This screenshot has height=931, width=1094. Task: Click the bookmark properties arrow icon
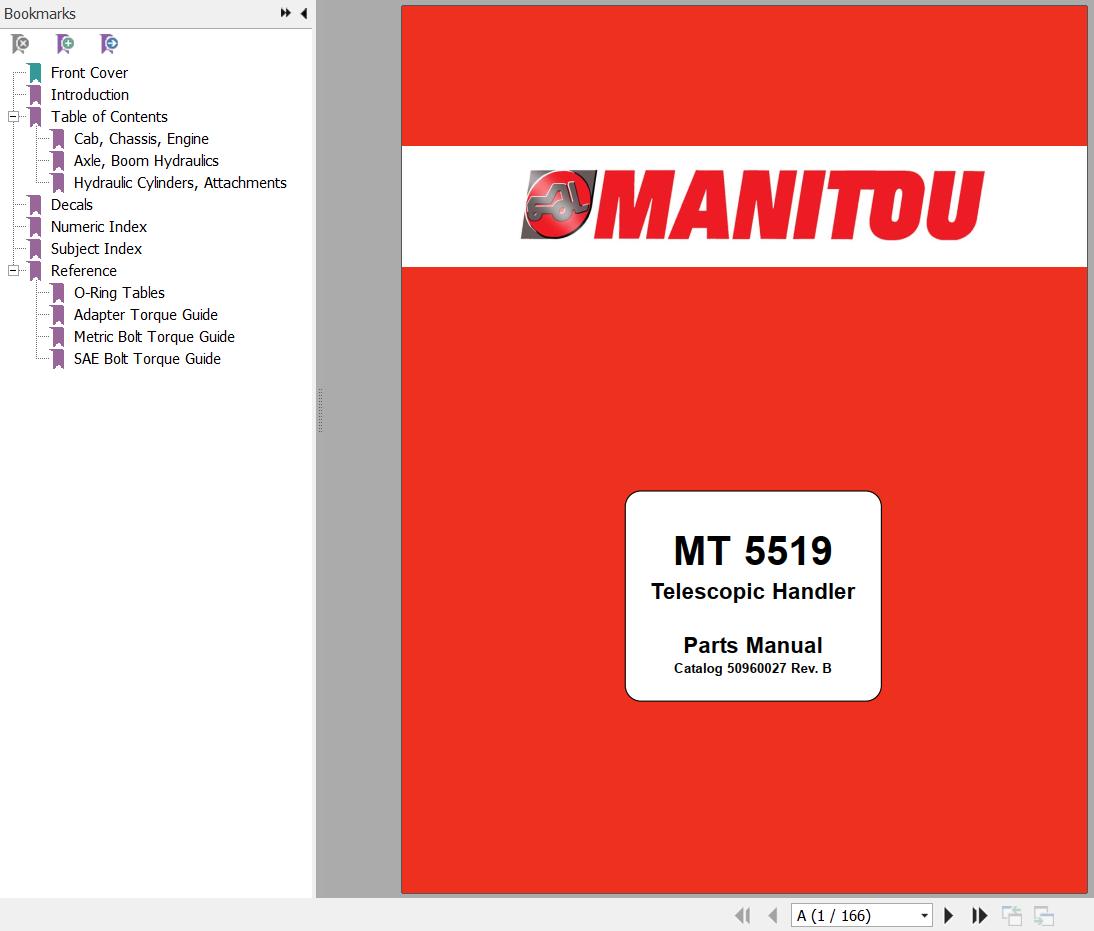pos(109,44)
